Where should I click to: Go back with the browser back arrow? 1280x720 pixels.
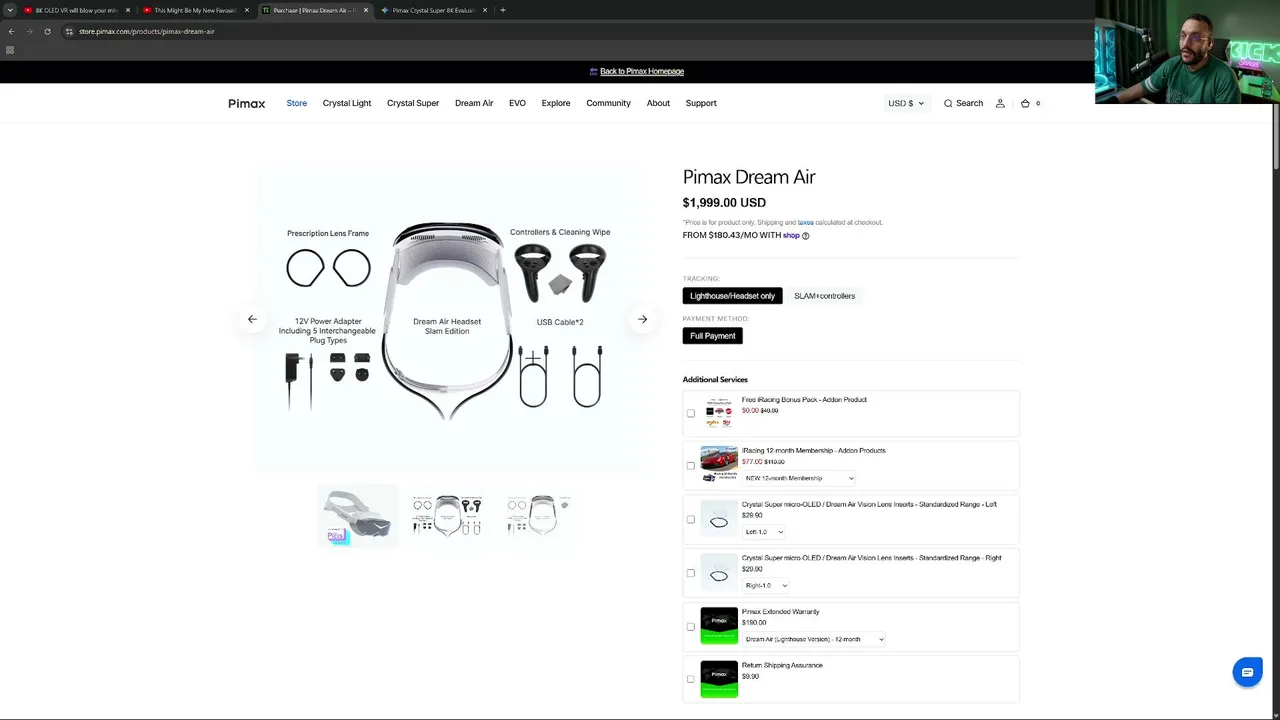(x=11, y=31)
